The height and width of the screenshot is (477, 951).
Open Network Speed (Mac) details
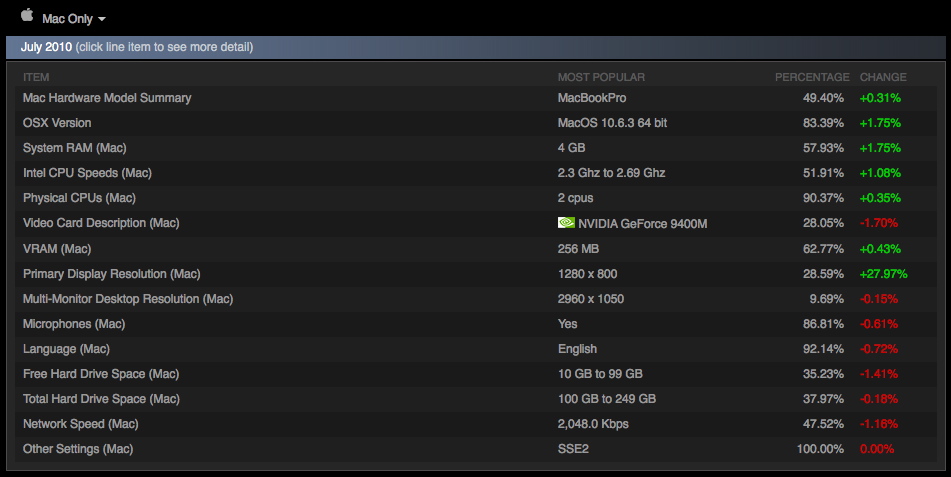coord(476,424)
